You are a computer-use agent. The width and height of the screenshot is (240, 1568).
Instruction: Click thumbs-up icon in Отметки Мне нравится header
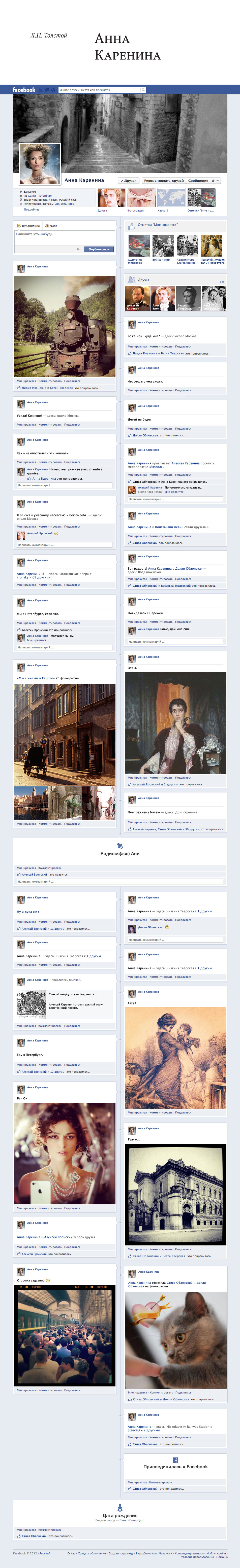coord(132,226)
